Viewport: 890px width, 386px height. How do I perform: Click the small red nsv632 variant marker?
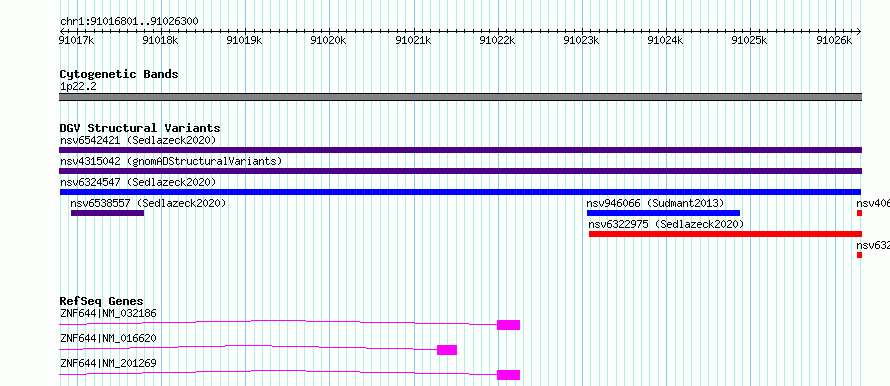(859, 255)
